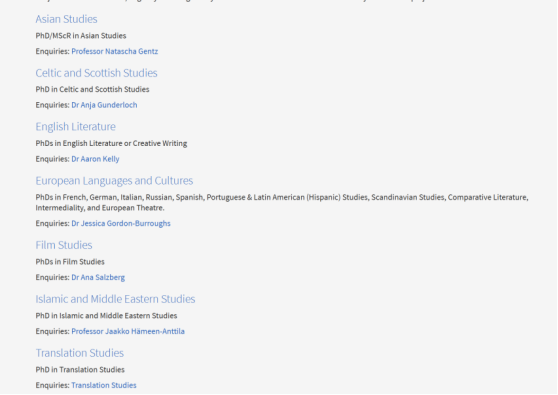Select Dr Jessica Gordon-Burroughs enquiries link

(121, 223)
